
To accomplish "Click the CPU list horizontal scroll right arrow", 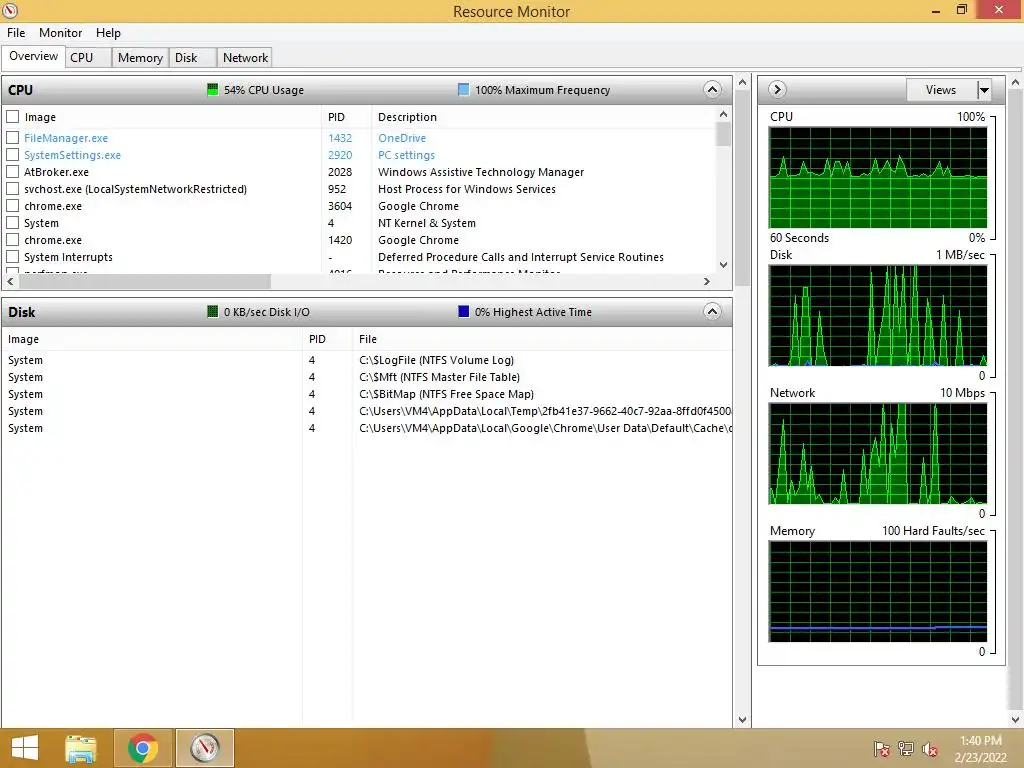I will tap(707, 281).
